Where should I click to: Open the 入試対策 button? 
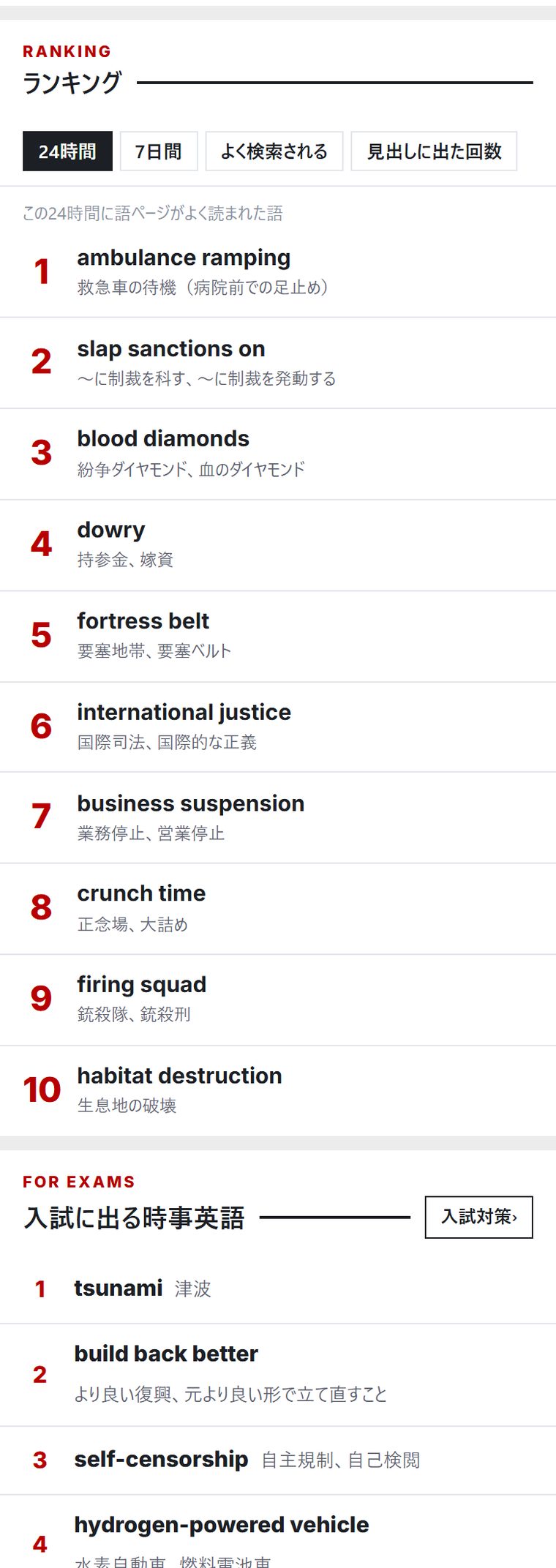point(478,1217)
